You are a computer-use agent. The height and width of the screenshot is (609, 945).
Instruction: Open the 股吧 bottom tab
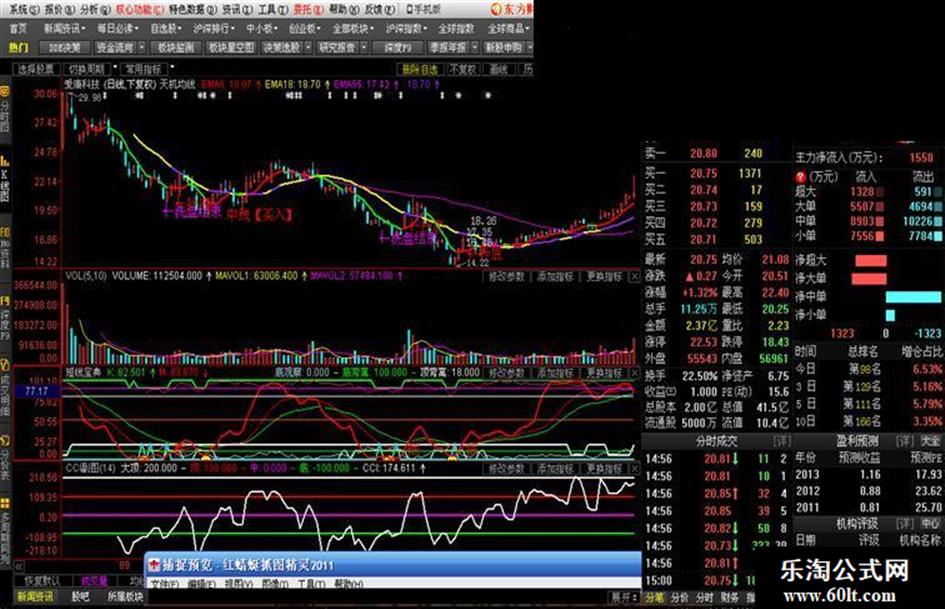80,597
